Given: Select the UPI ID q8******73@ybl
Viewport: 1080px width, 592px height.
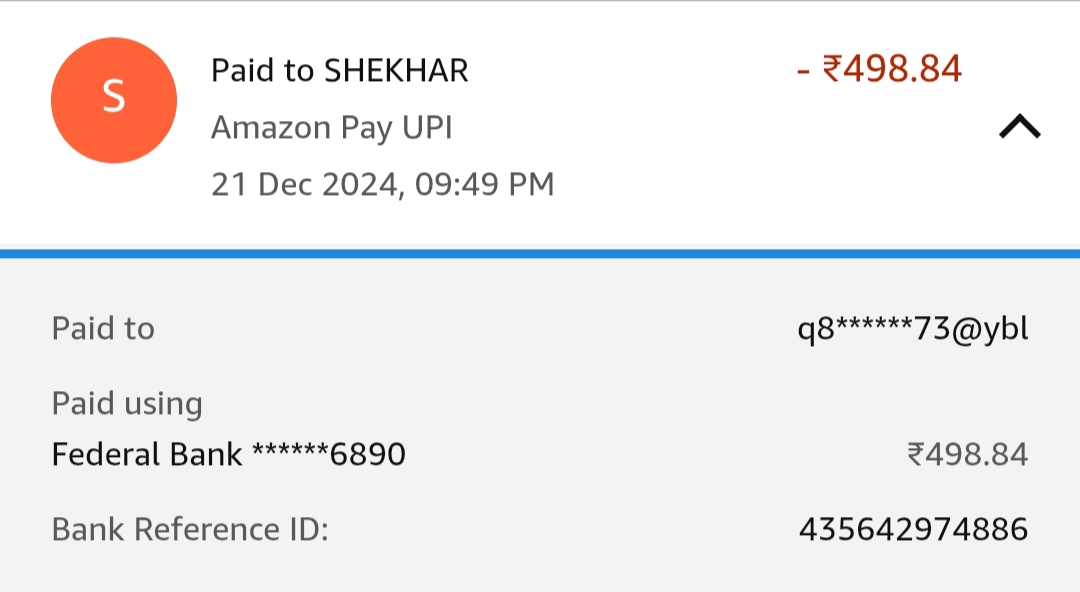Looking at the screenshot, I should coord(912,329).
